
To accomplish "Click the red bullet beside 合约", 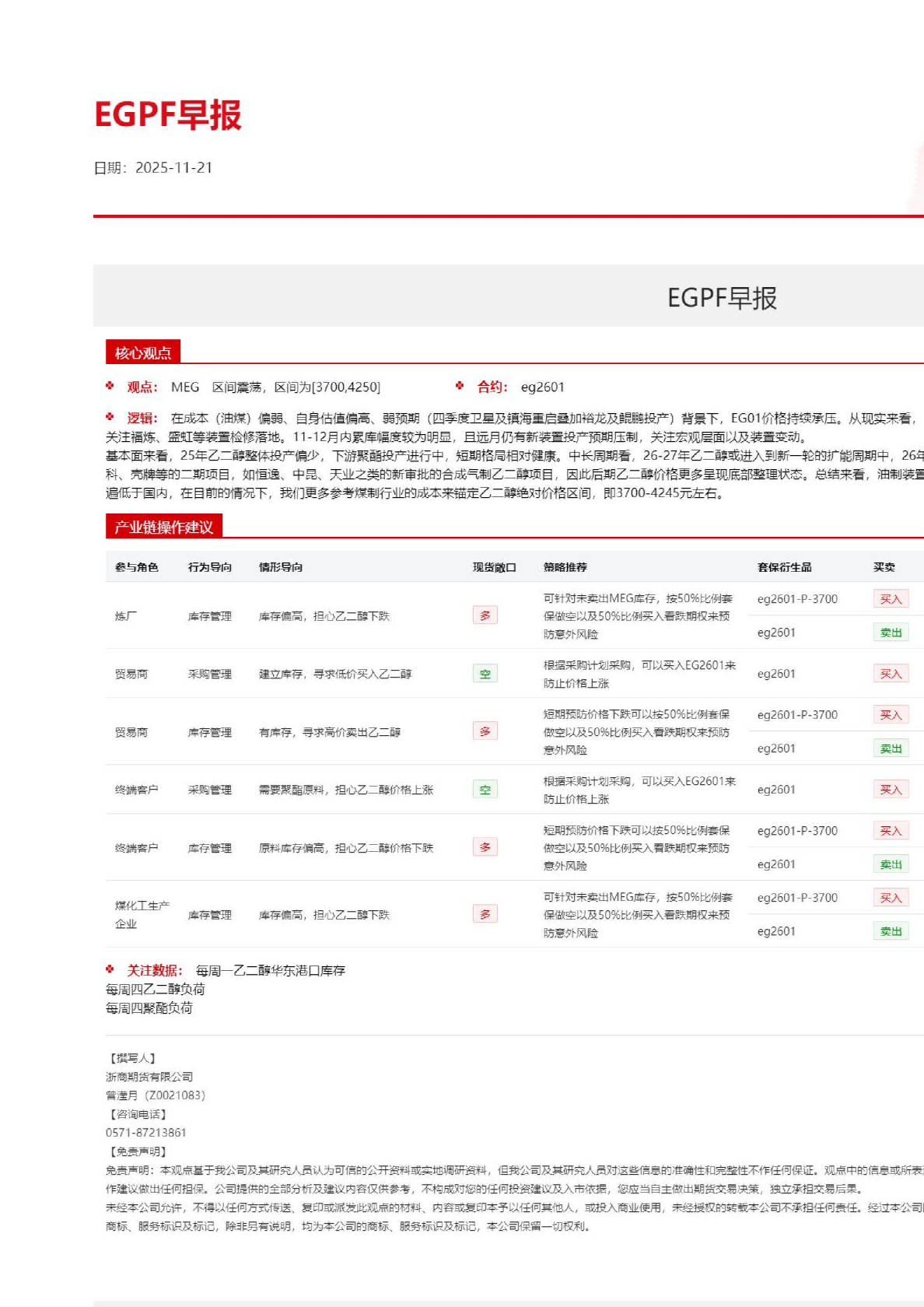I will click(x=460, y=386).
